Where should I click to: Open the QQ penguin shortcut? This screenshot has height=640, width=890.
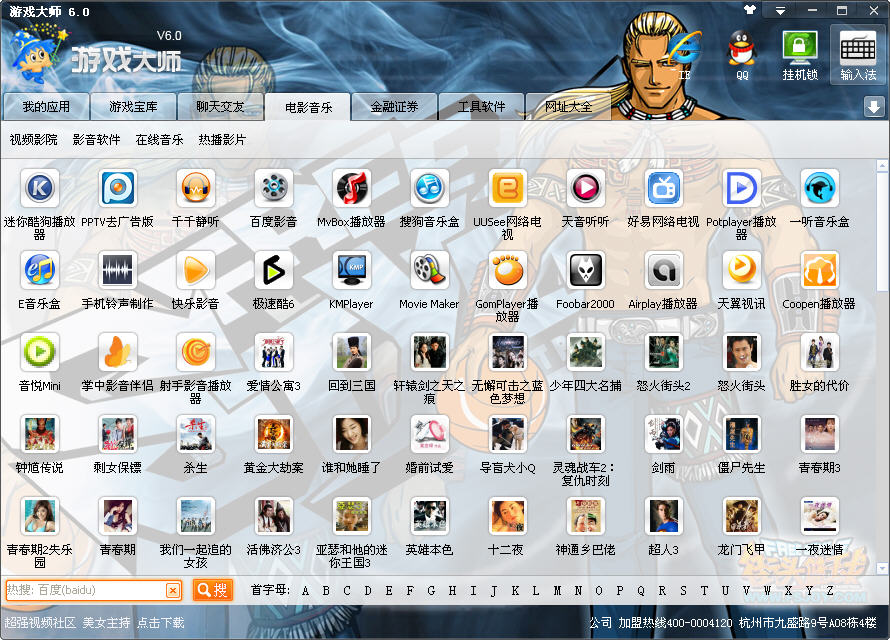(742, 56)
